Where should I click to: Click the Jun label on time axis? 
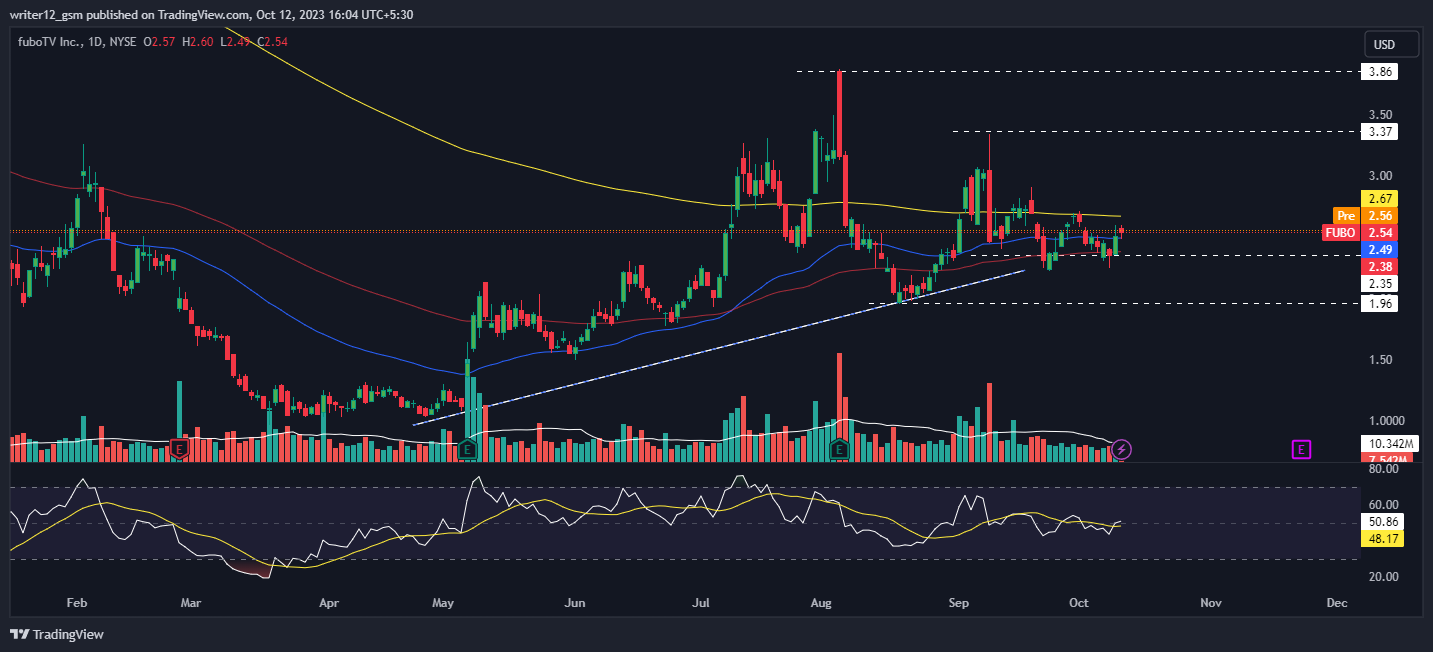pos(575,603)
